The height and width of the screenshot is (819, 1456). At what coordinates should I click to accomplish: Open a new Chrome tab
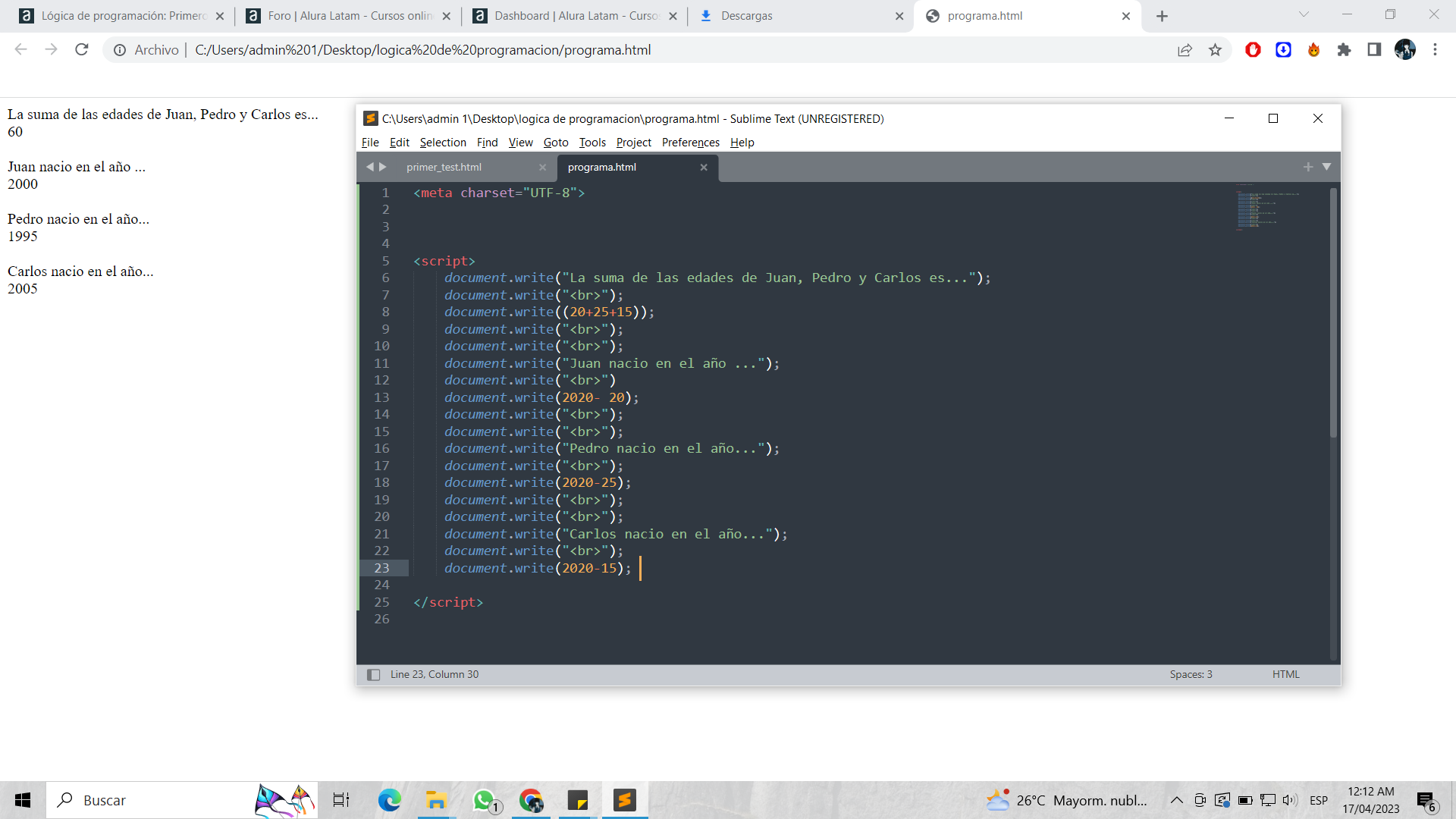click(x=1162, y=16)
